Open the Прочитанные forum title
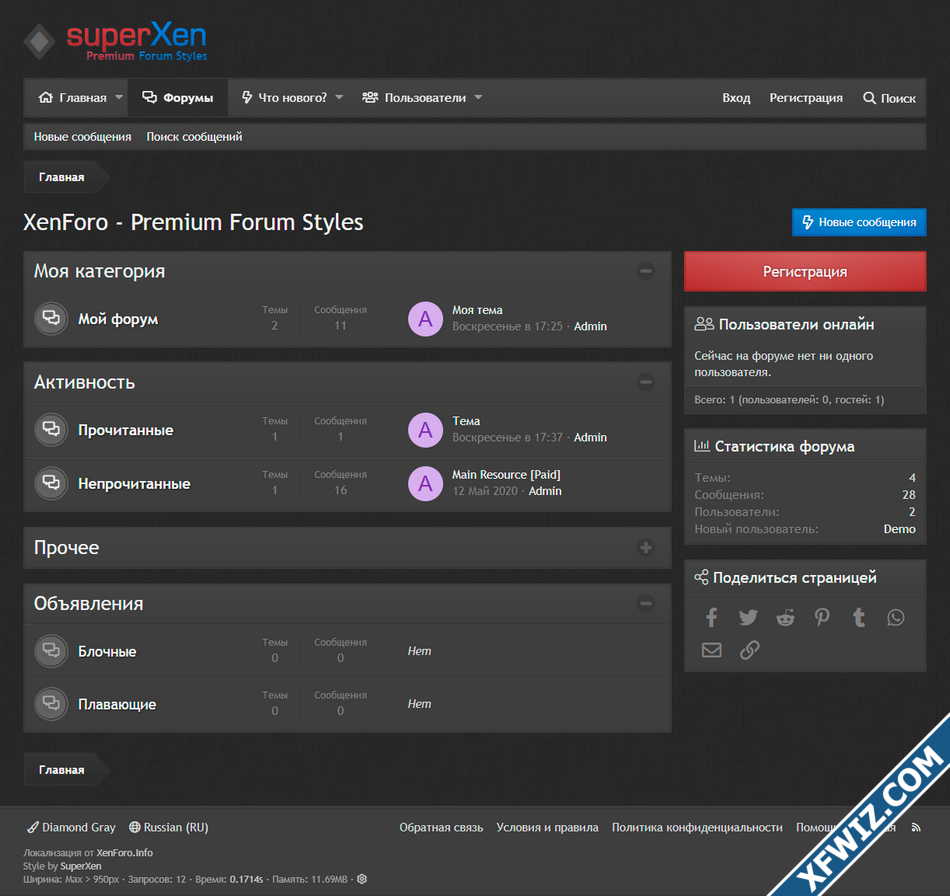This screenshot has height=896, width=950. point(125,430)
